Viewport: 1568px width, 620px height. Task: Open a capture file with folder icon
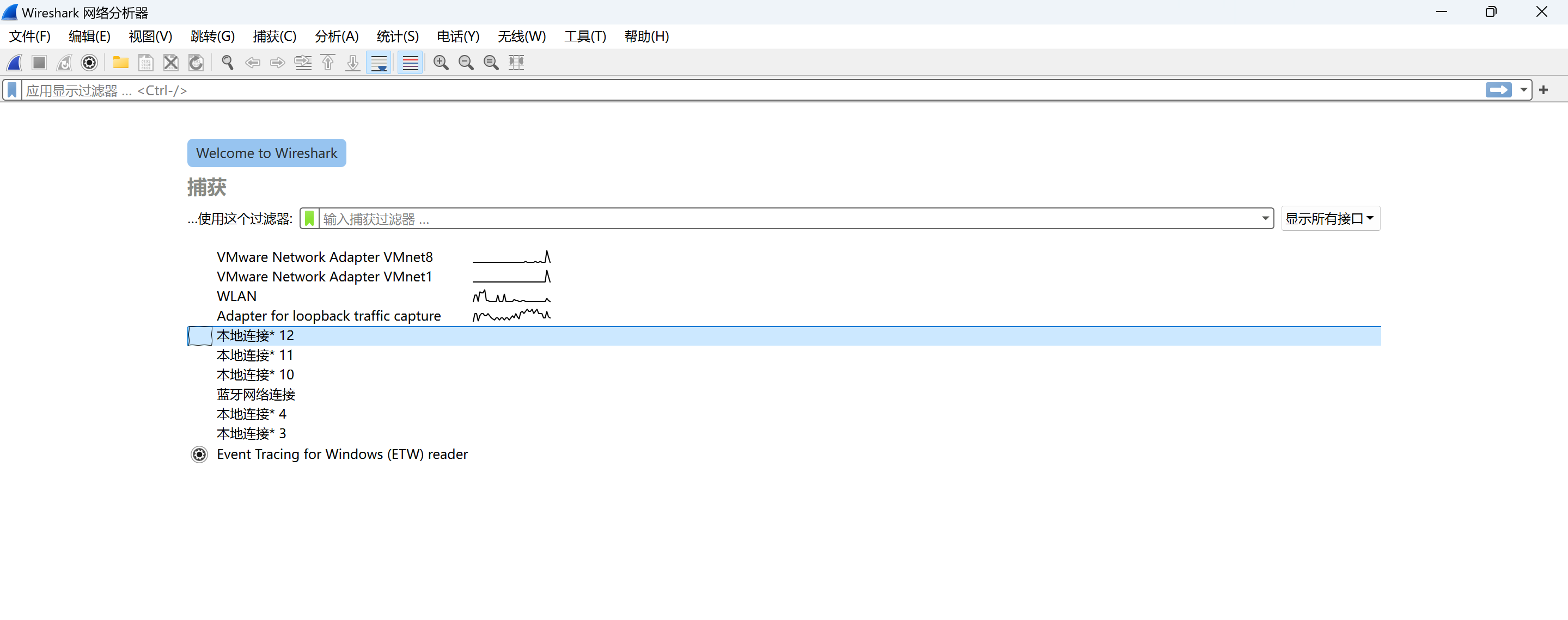point(120,63)
